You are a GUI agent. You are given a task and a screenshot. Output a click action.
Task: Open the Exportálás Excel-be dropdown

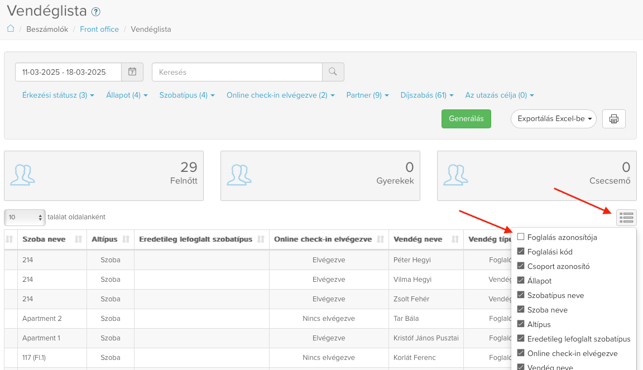tap(554, 119)
